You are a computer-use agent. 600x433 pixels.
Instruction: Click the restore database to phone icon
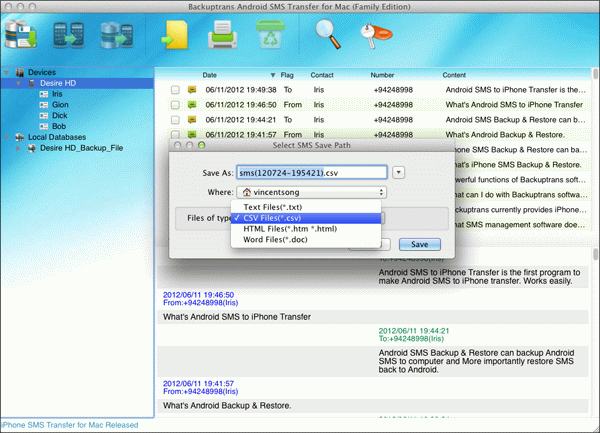click(117, 35)
